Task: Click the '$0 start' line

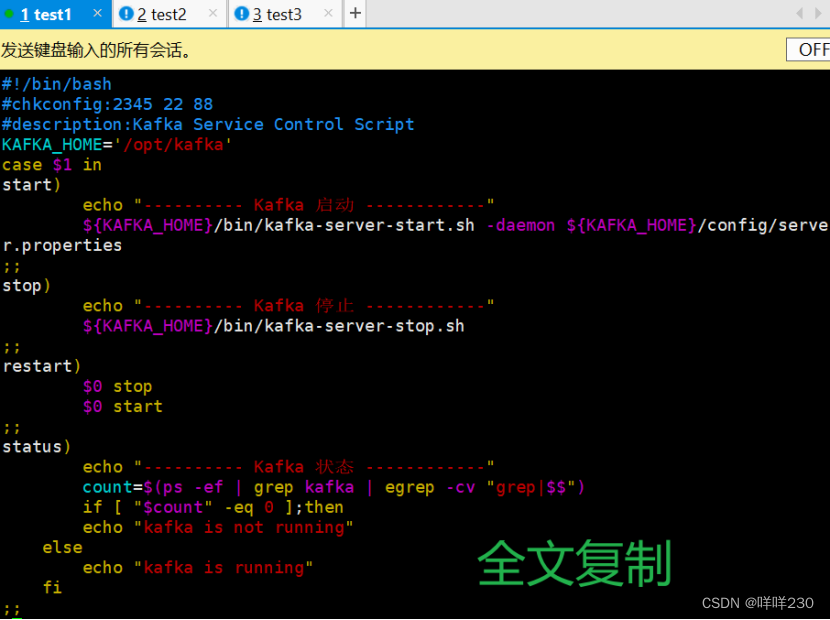Action: [x=123, y=406]
